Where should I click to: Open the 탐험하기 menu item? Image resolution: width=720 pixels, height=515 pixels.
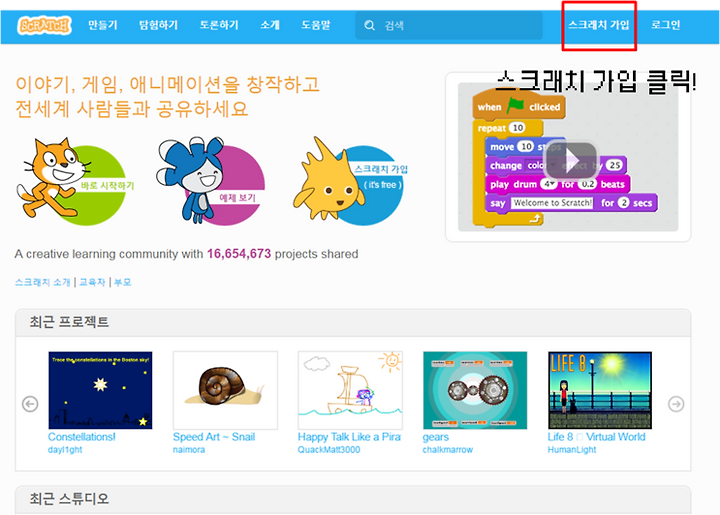[x=158, y=25]
